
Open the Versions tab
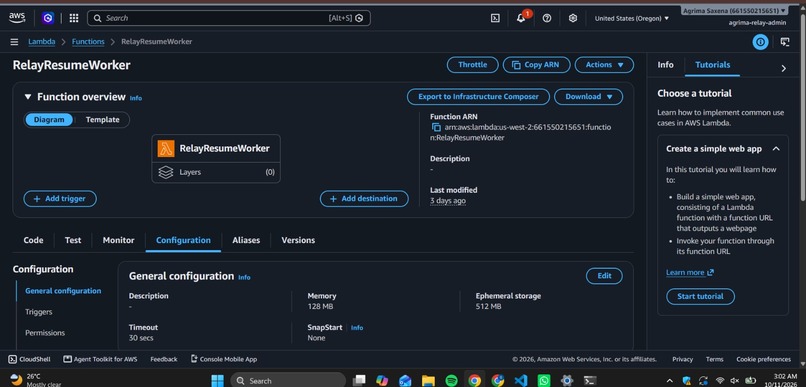[x=298, y=240]
